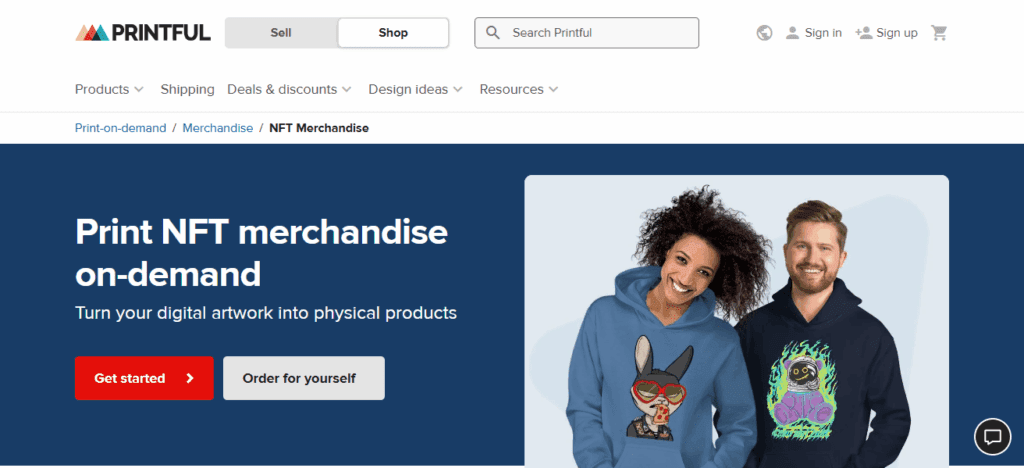Click the magnifying glass search icon
Screen dimensions: 1024x468
[x=493, y=33]
